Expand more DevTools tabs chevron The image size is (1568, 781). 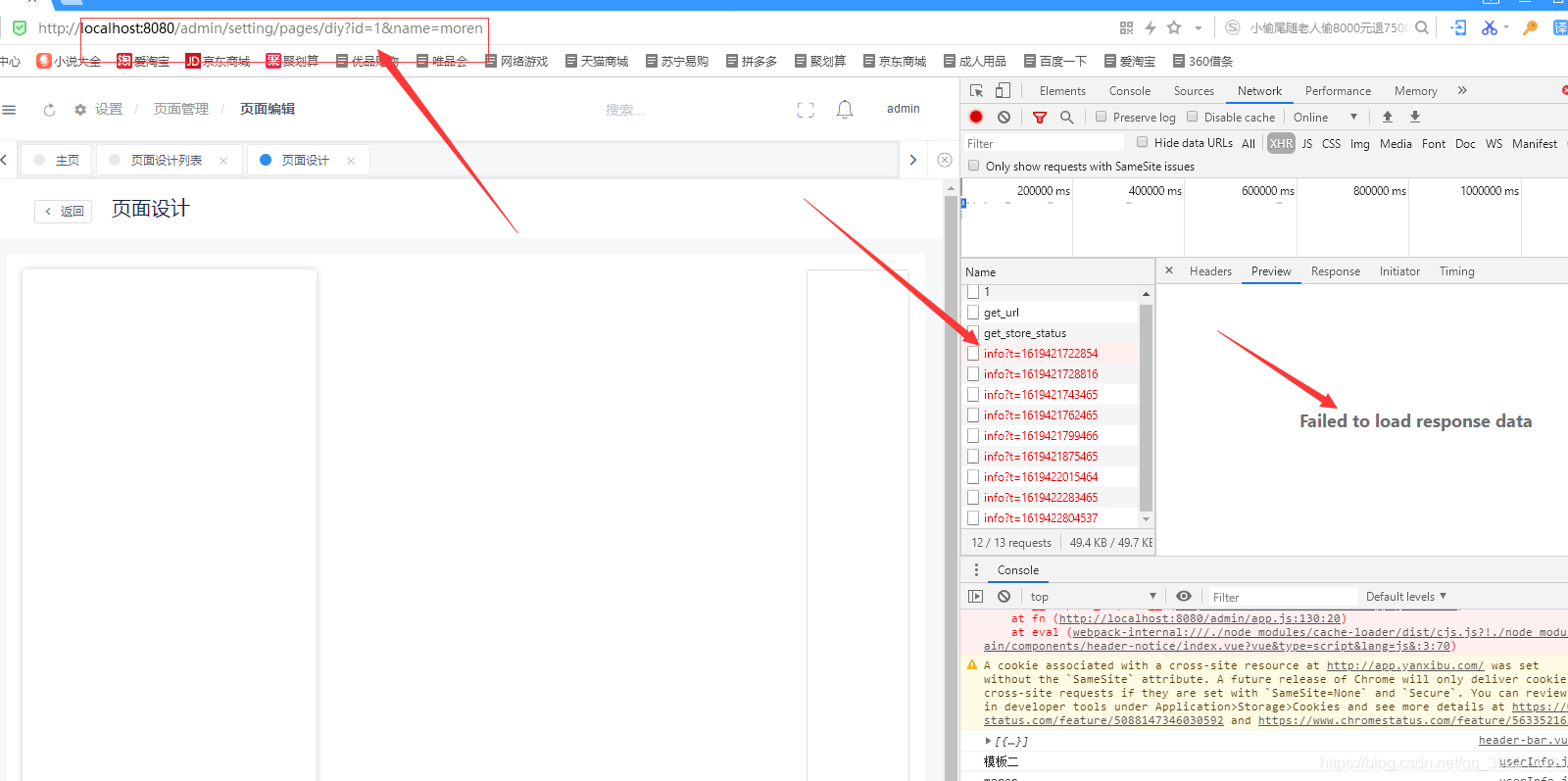1462,90
